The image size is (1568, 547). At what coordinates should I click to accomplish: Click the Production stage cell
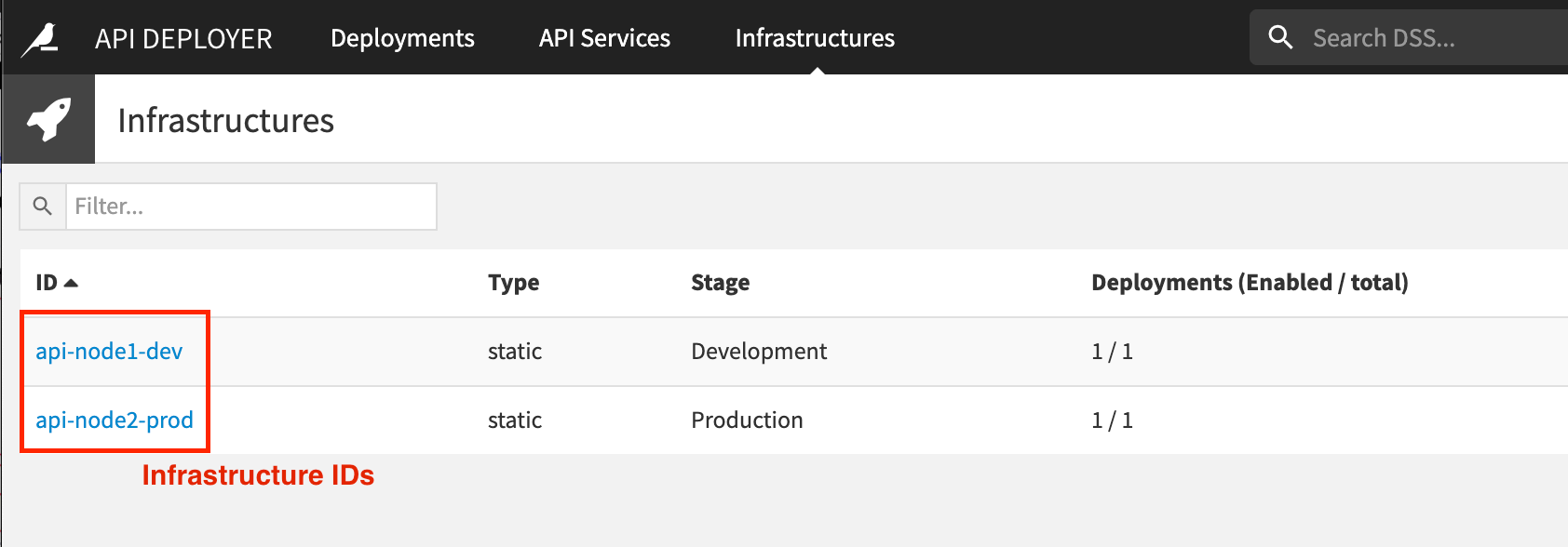746,420
